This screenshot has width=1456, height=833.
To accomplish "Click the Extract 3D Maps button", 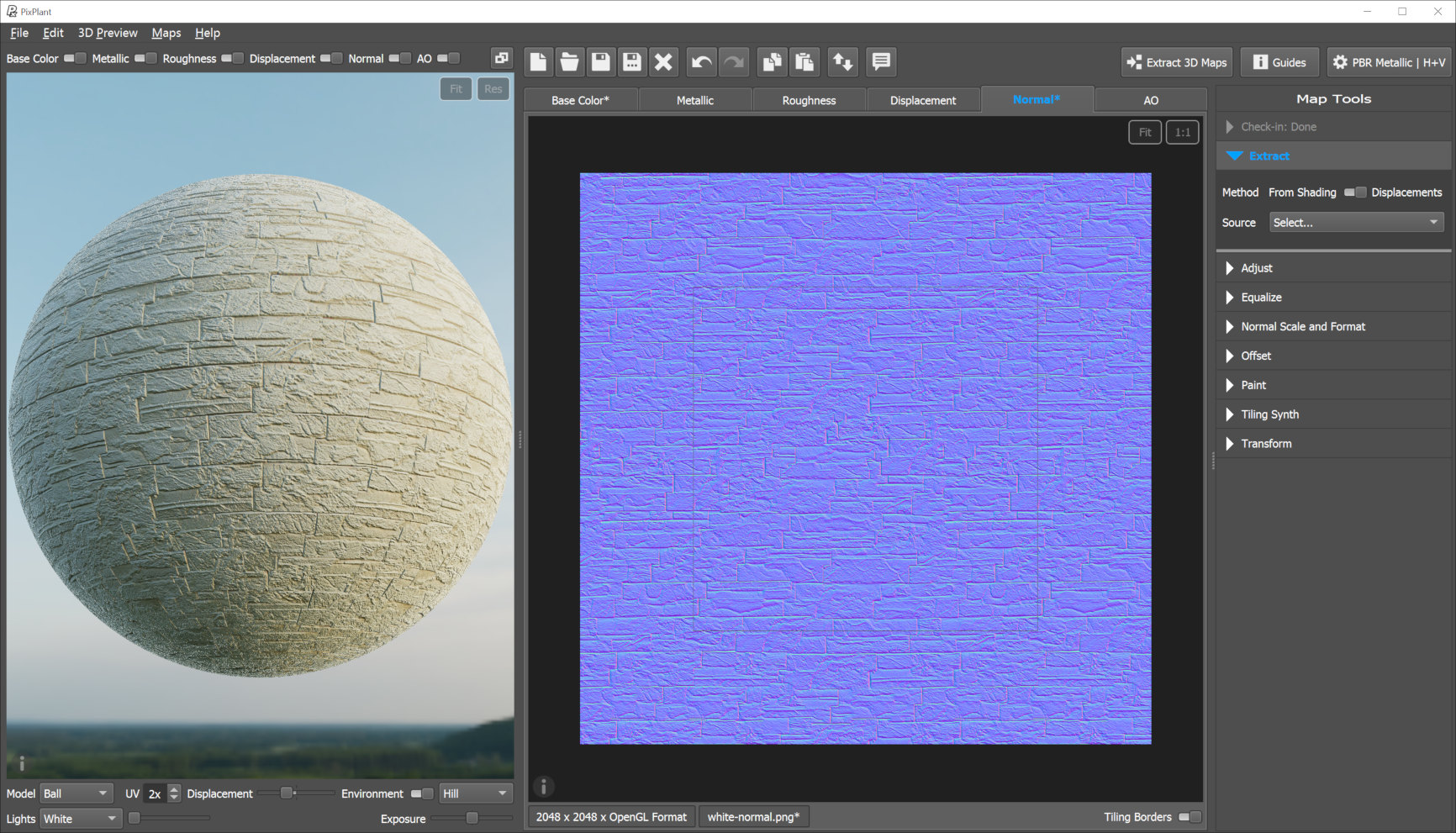I will coord(1176,62).
